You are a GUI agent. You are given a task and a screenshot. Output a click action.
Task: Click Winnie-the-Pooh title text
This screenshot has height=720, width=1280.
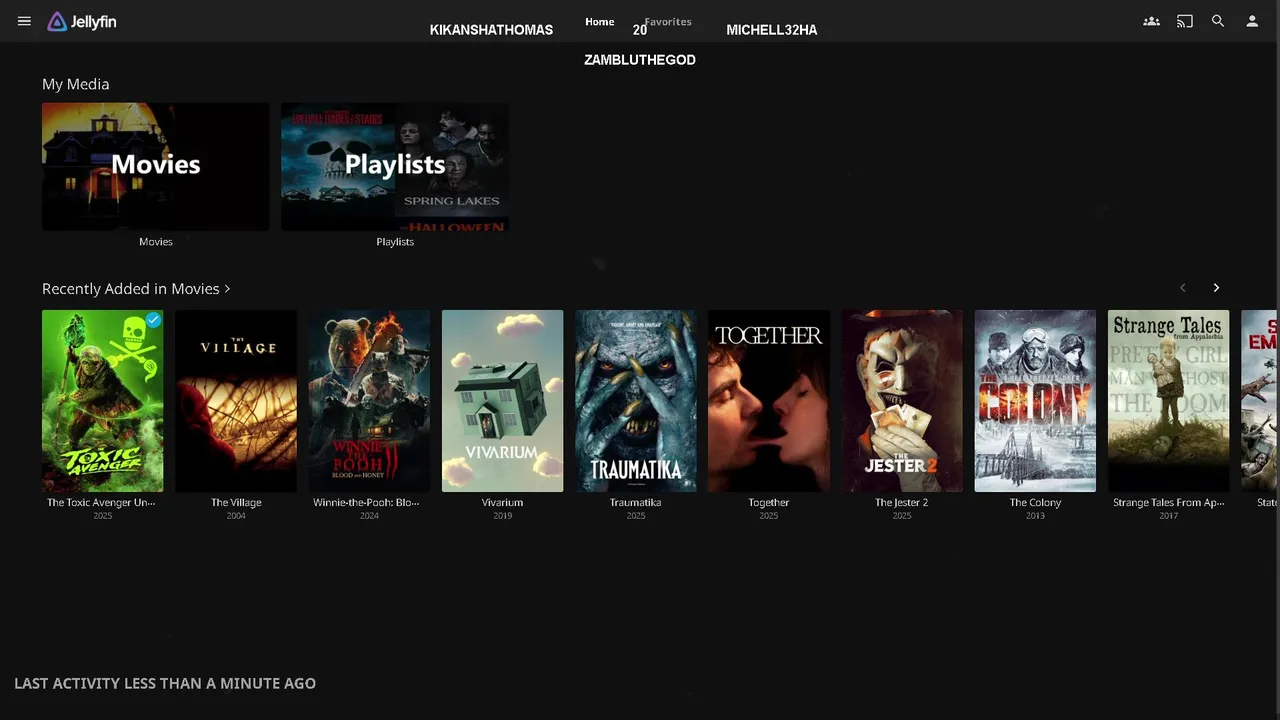(366, 503)
